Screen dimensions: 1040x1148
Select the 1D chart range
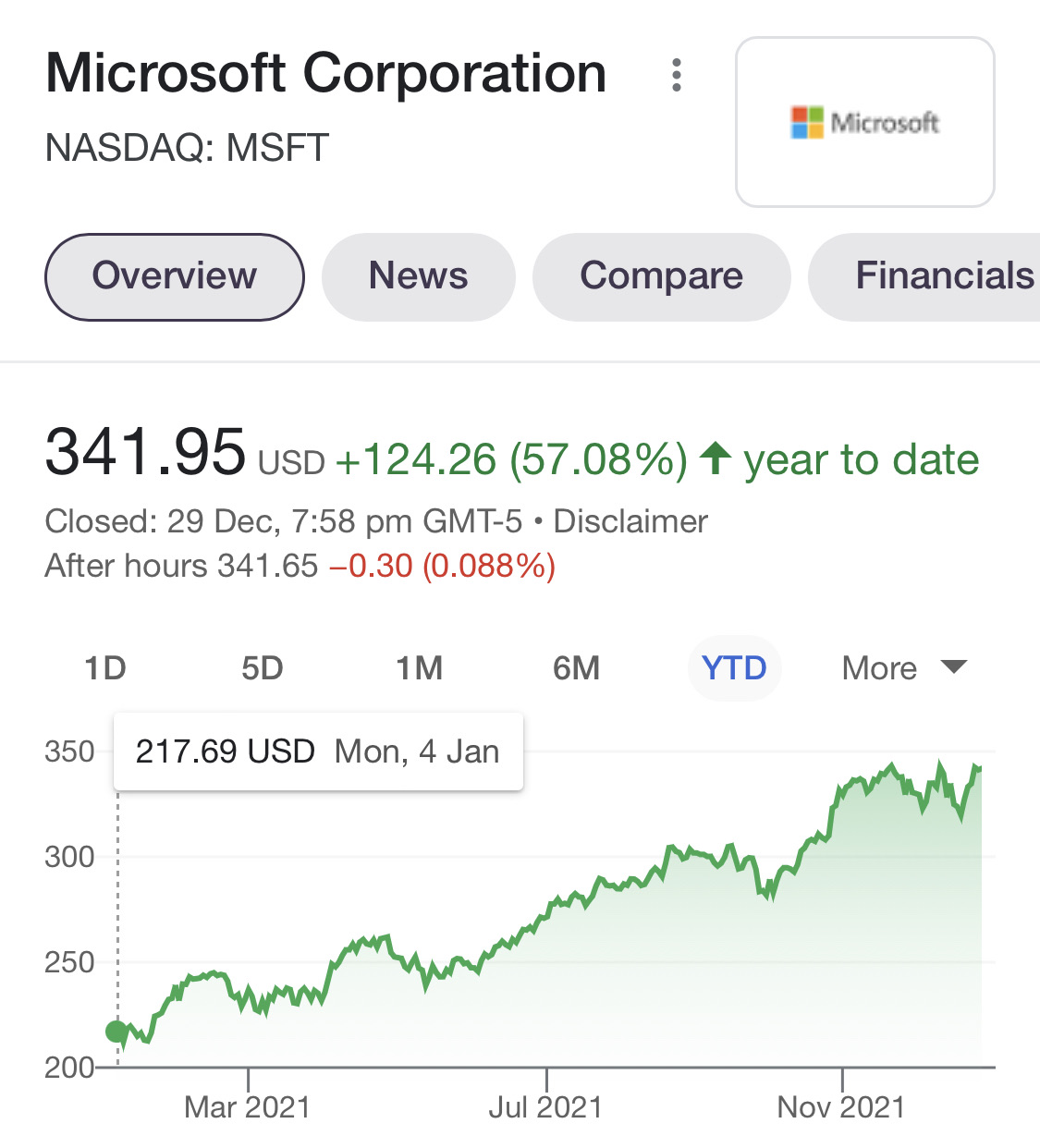point(104,668)
